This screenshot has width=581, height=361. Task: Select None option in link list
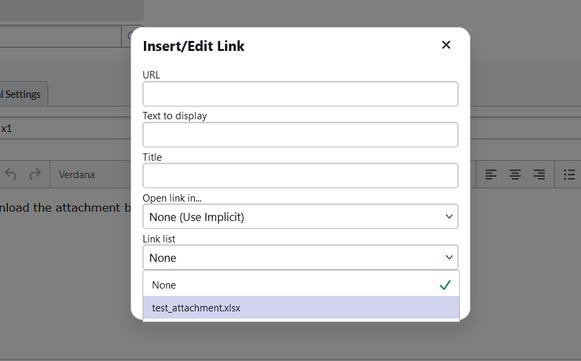[x=301, y=285]
